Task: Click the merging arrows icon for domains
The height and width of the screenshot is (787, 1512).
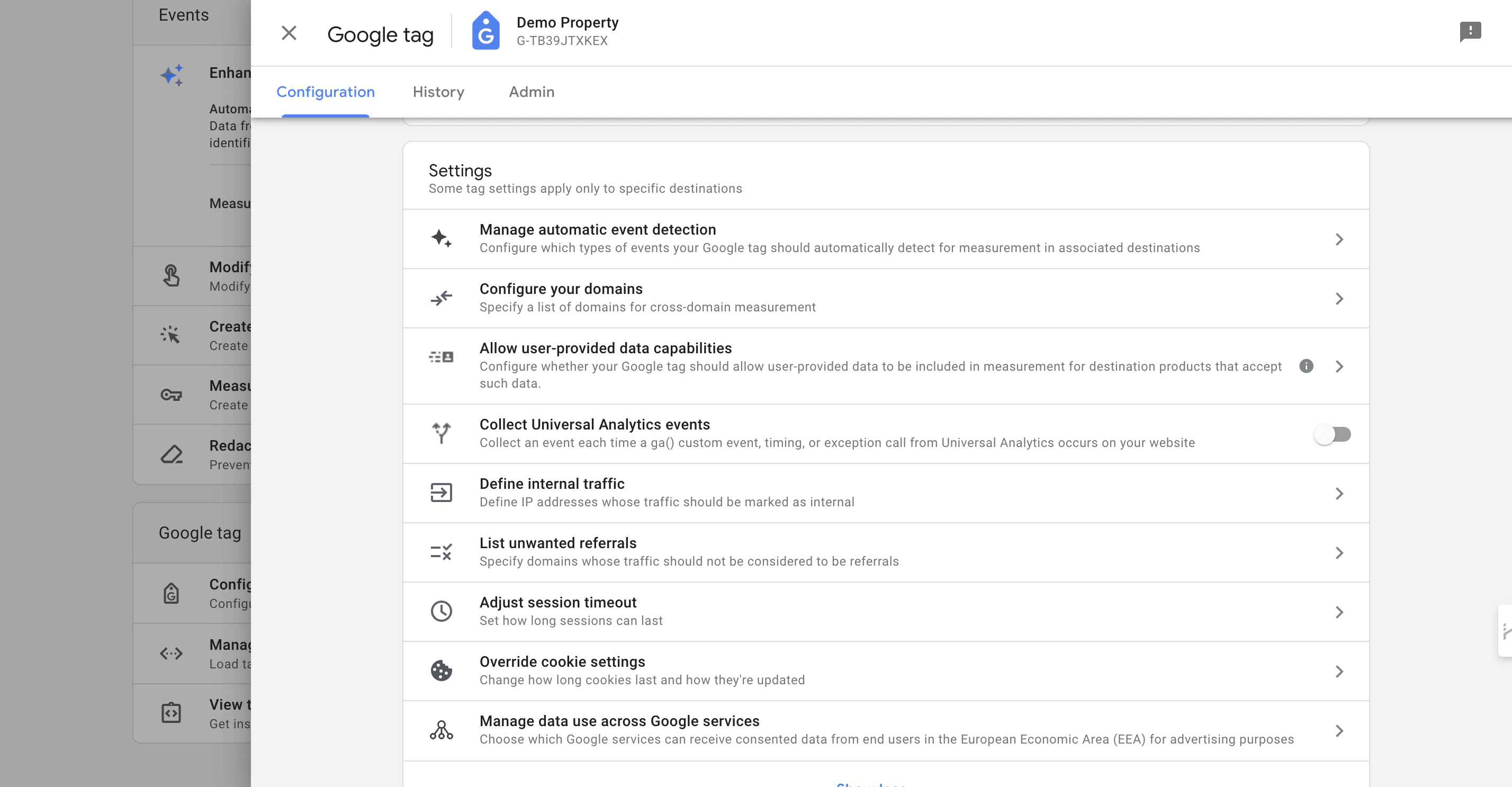Action: tap(442, 298)
